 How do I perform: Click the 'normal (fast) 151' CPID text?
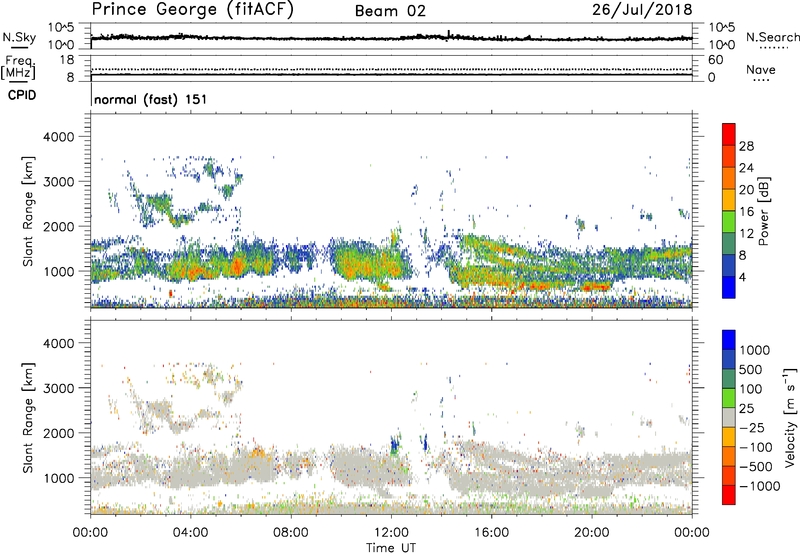151,99
